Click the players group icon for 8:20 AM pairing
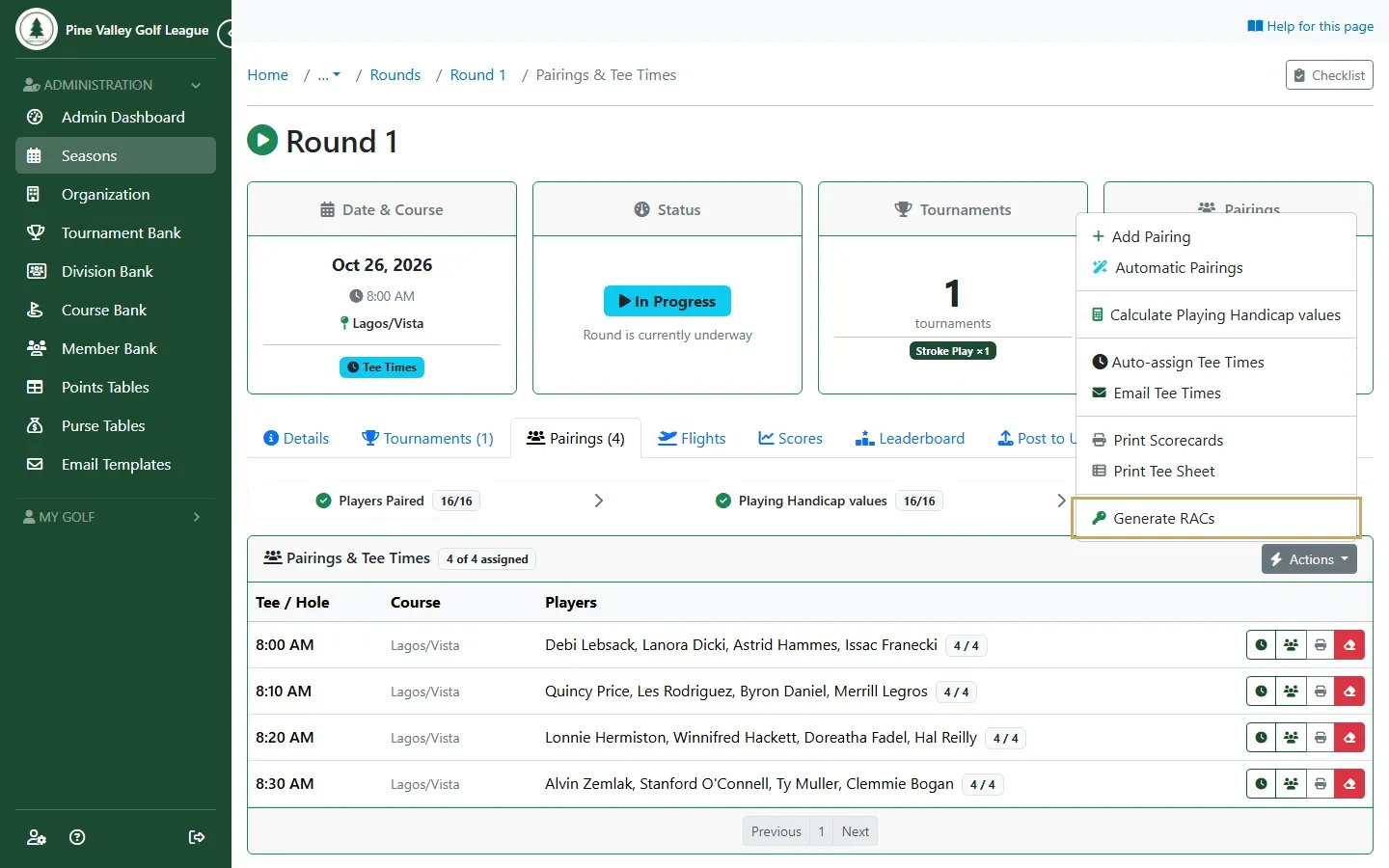This screenshot has height=868, width=1389. tap(1291, 738)
